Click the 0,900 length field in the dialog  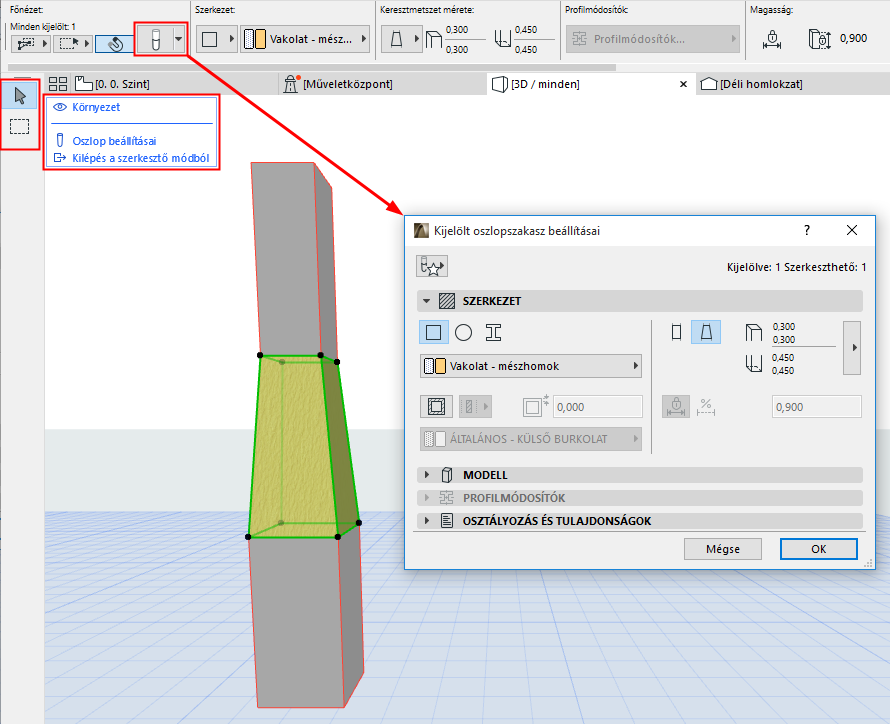click(816, 407)
